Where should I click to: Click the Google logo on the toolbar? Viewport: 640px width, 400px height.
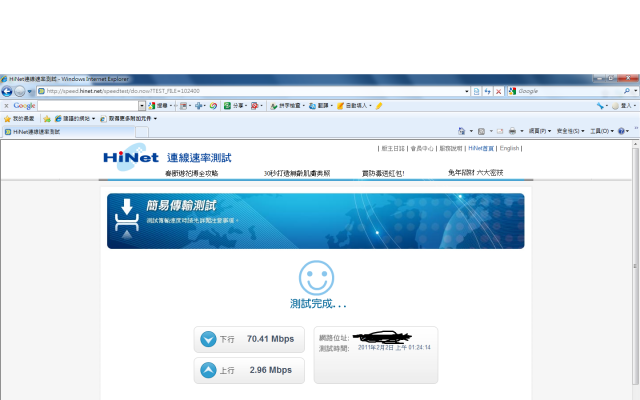click(24, 106)
